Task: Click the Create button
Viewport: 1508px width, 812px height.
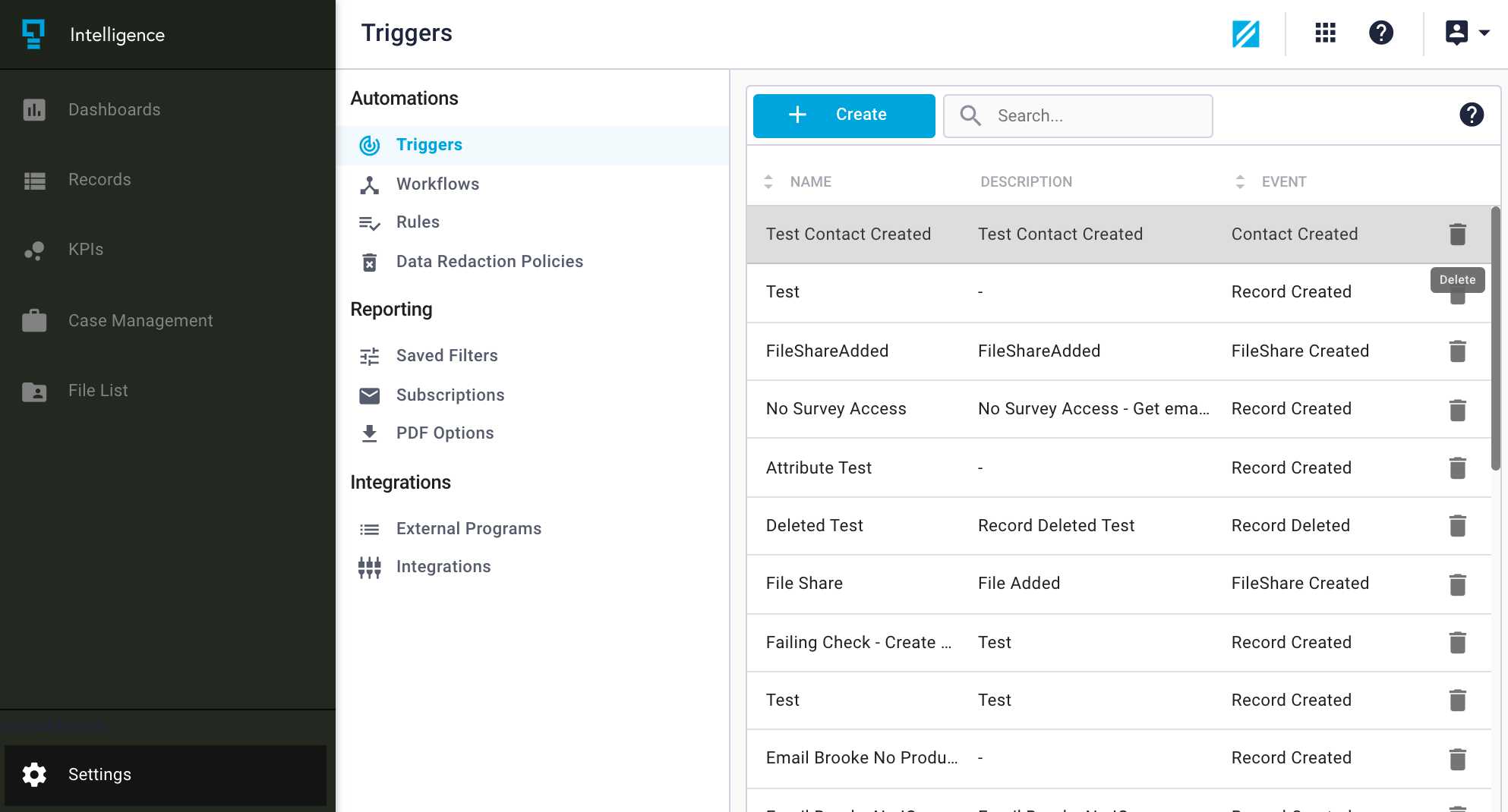Action: pos(844,115)
